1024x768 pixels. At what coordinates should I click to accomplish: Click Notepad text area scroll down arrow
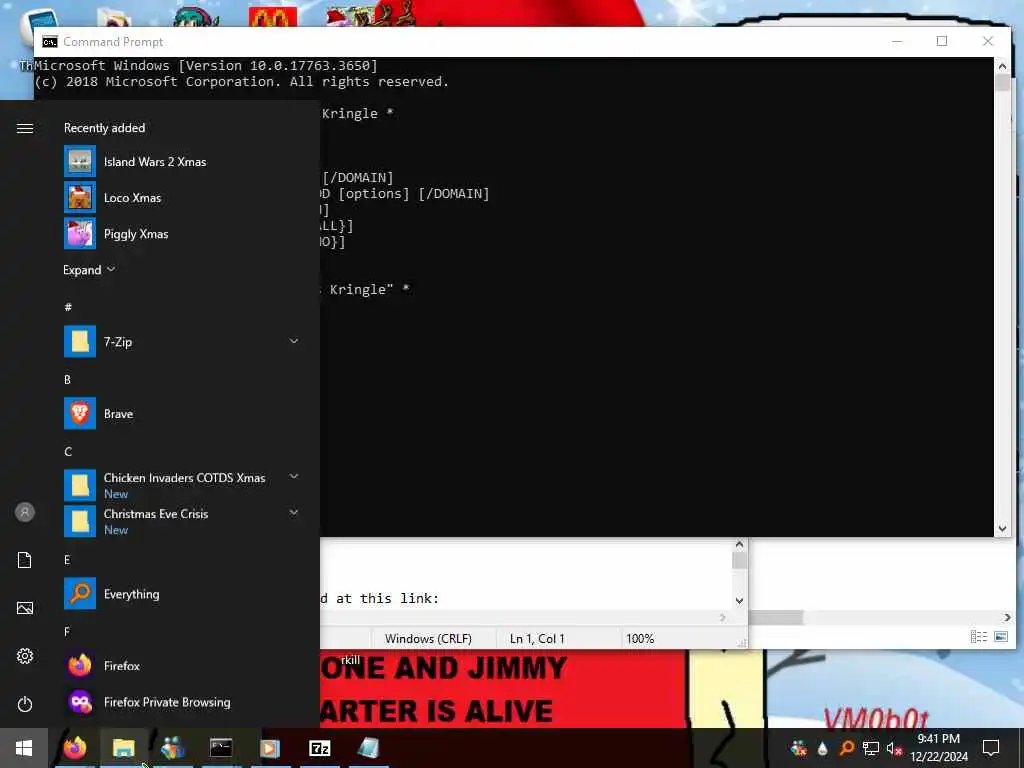click(739, 600)
